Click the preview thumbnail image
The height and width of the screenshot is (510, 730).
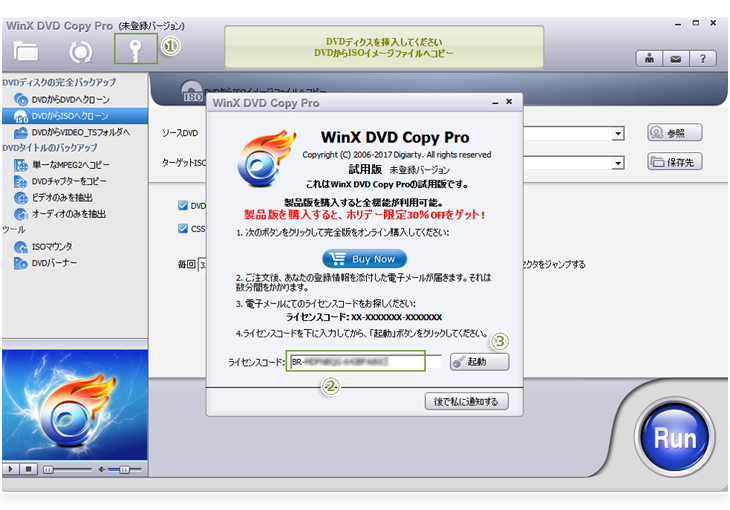(74, 405)
